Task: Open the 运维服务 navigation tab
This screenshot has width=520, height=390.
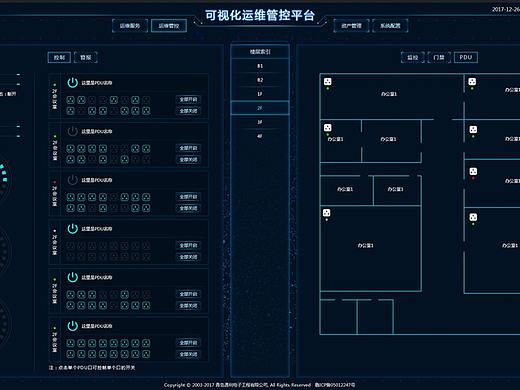Action: click(130, 26)
